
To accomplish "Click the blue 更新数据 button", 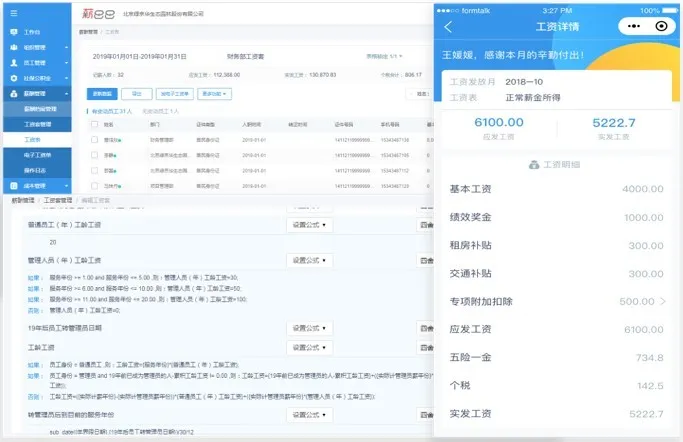I will [x=103, y=94].
